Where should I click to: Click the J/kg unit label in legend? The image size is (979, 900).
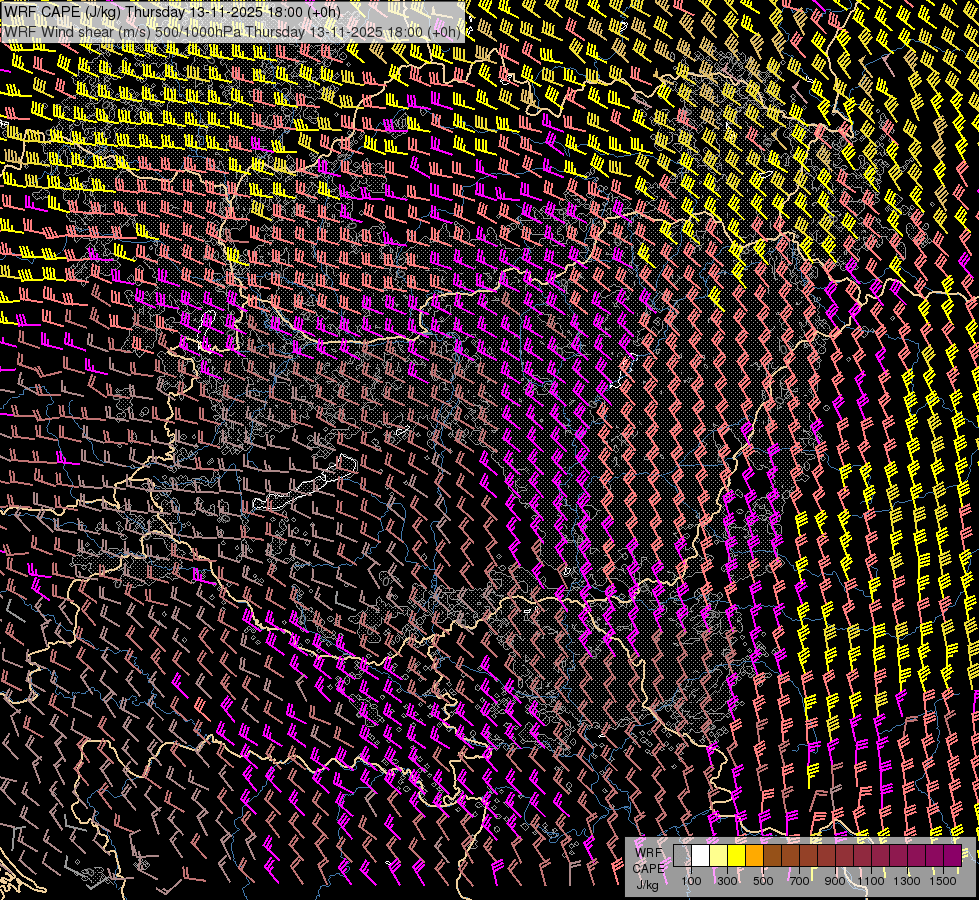[x=647, y=885]
